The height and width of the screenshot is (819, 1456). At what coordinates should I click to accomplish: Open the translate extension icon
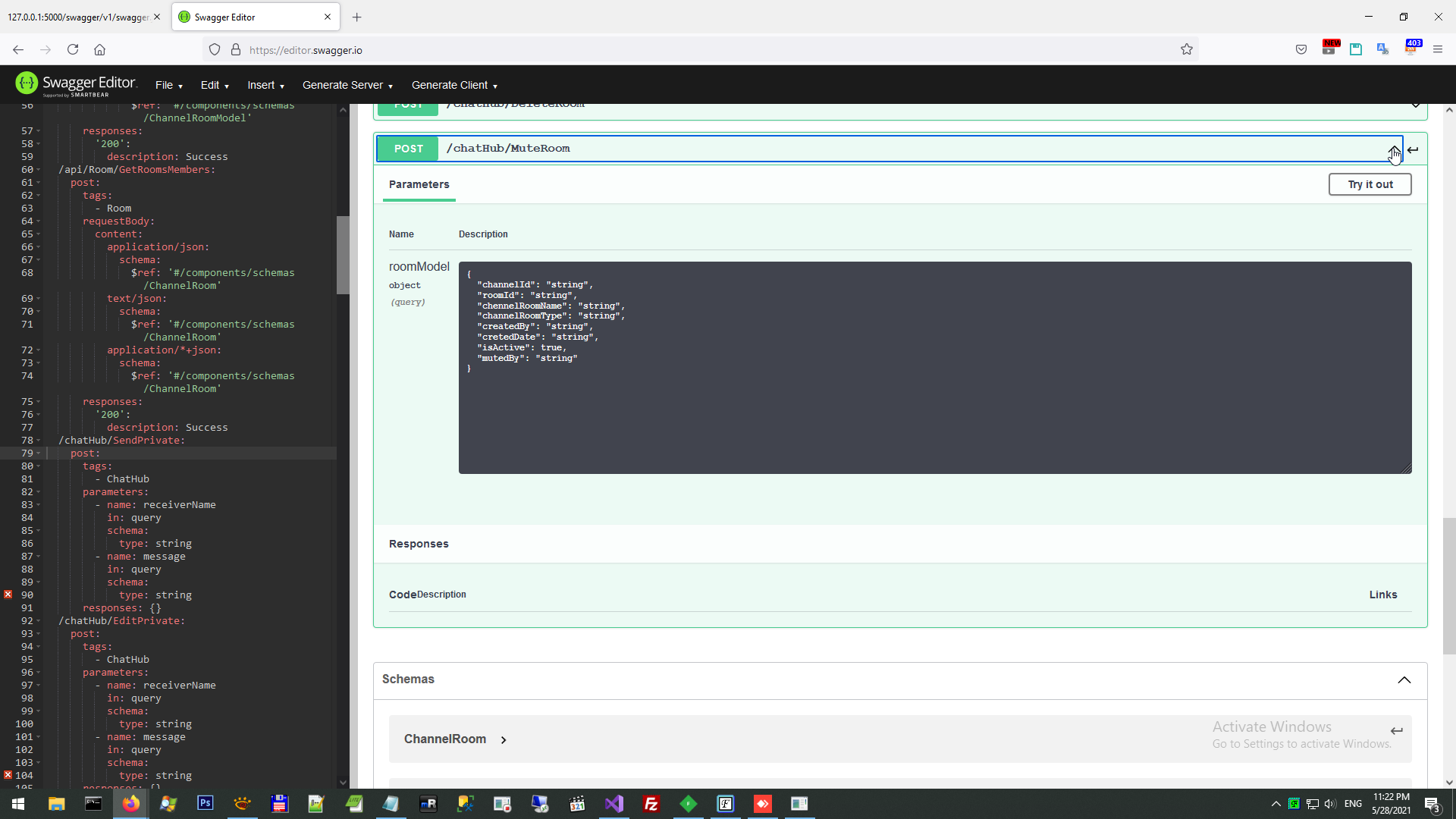pyautogui.click(x=1382, y=49)
